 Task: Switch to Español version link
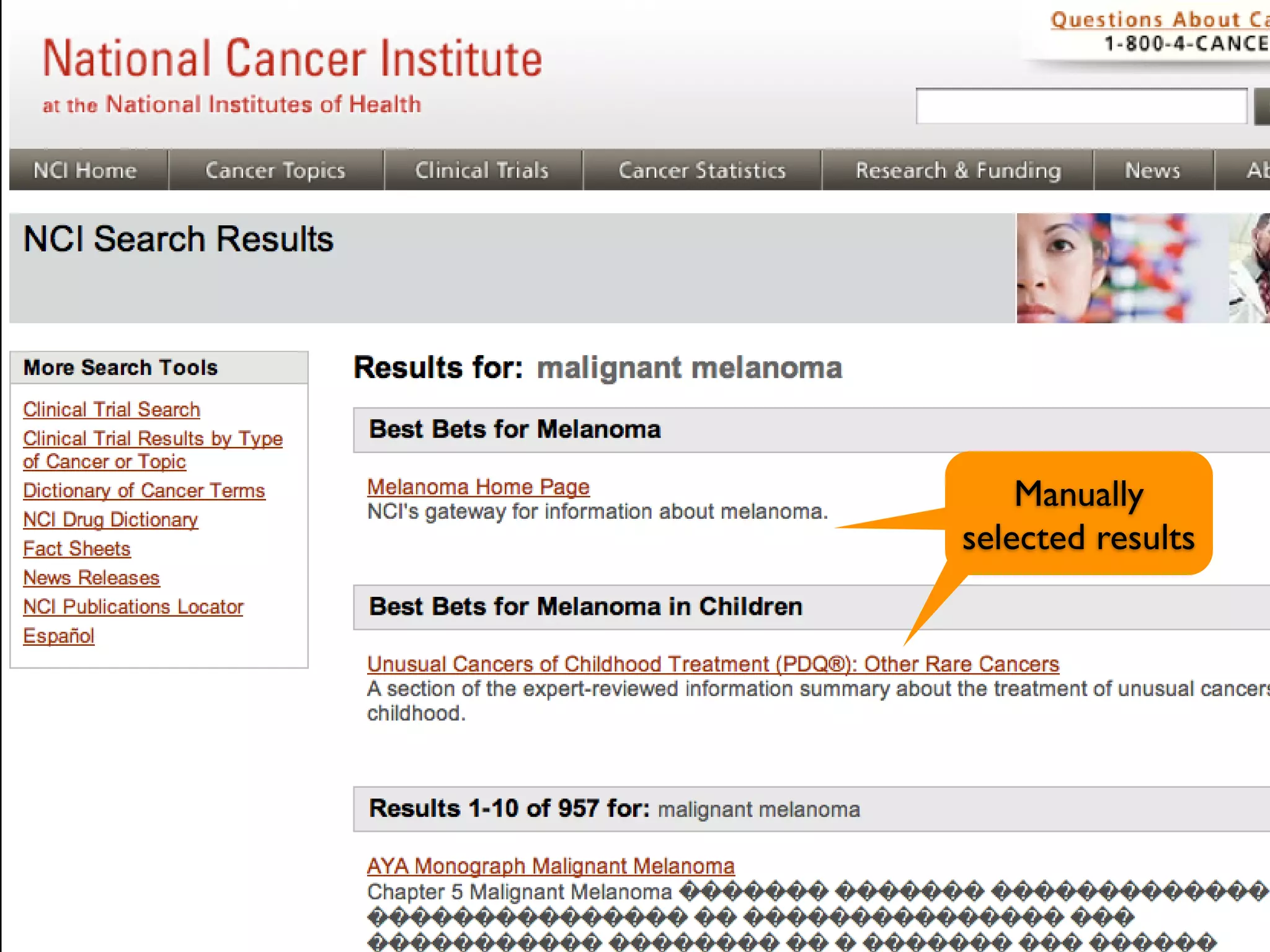59,636
